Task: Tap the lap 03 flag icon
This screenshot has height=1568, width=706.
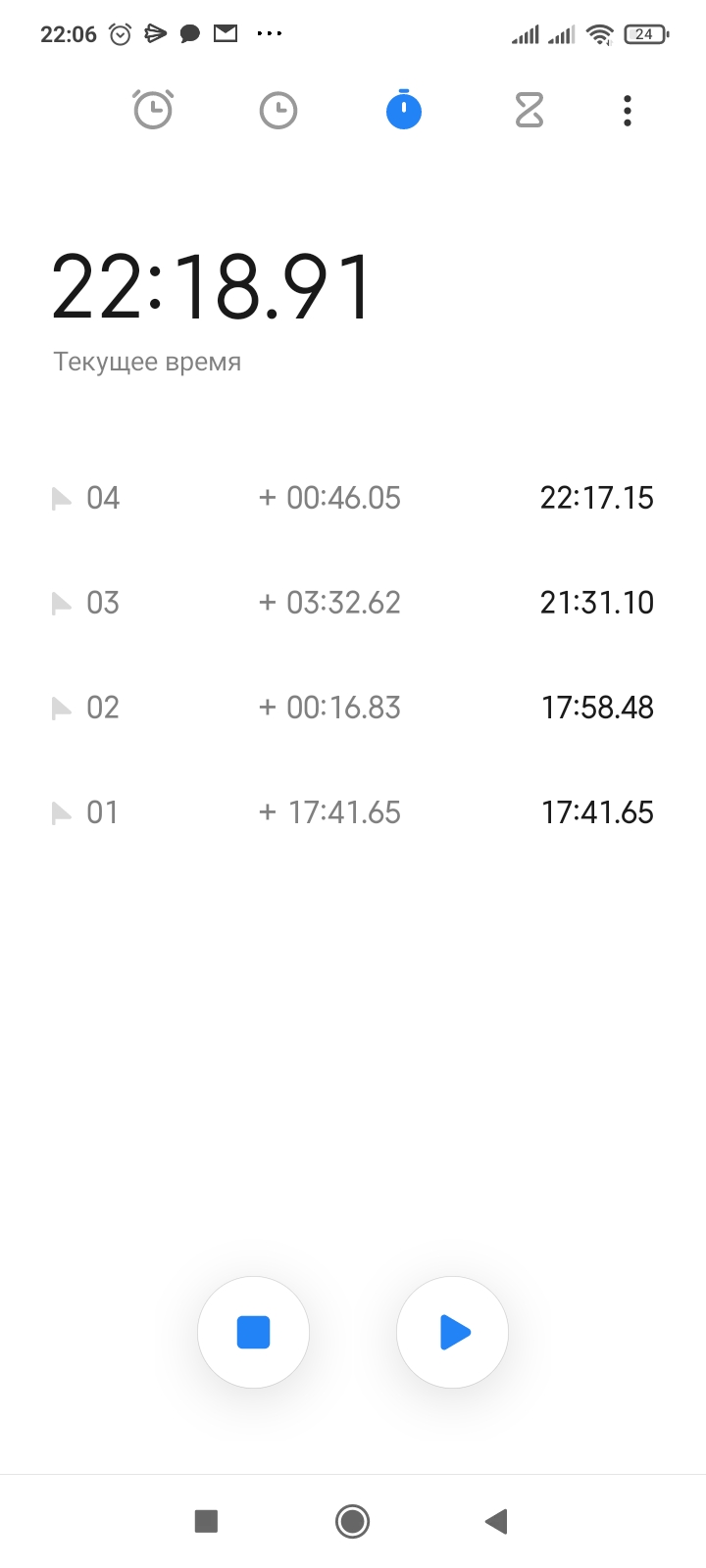Action: pyautogui.click(x=62, y=604)
